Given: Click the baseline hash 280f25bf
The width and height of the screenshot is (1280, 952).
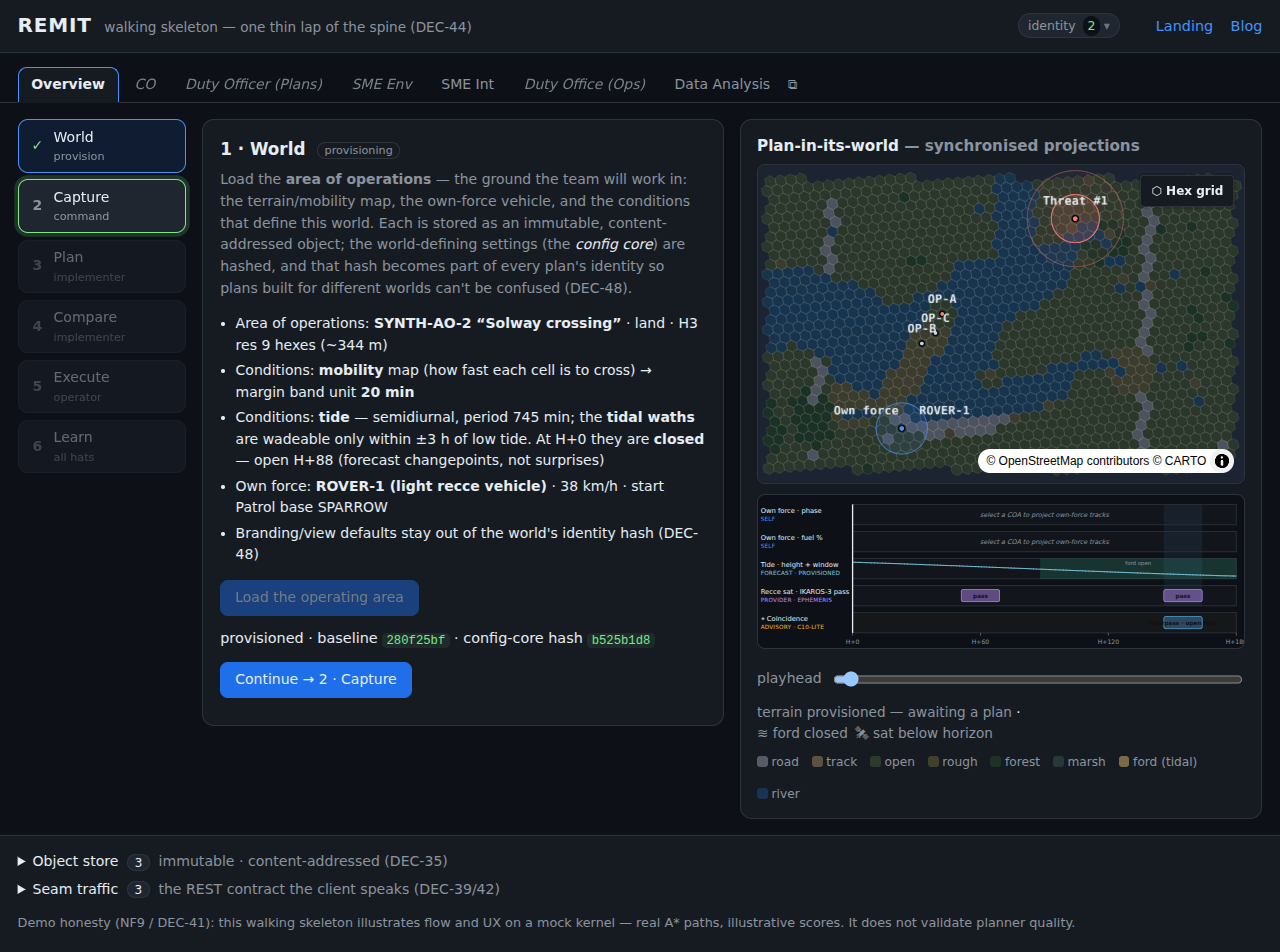Looking at the screenshot, I should (x=415, y=639).
